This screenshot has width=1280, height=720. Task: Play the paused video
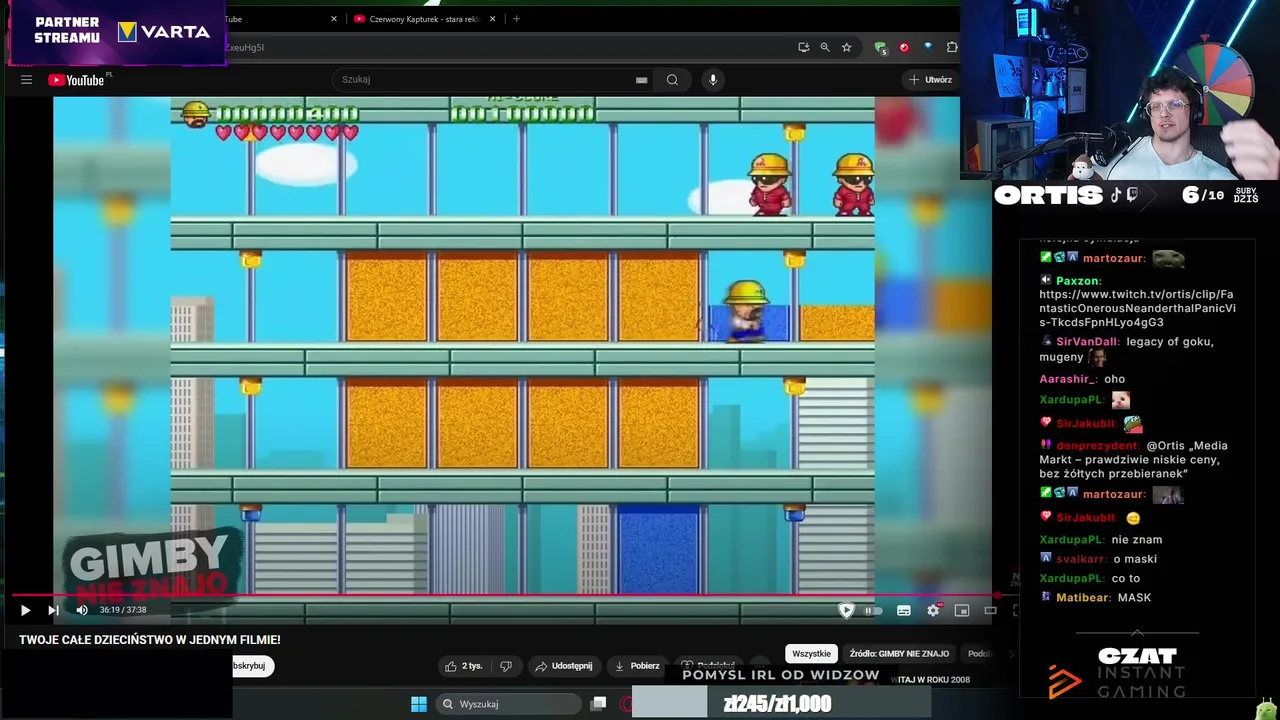tap(25, 610)
